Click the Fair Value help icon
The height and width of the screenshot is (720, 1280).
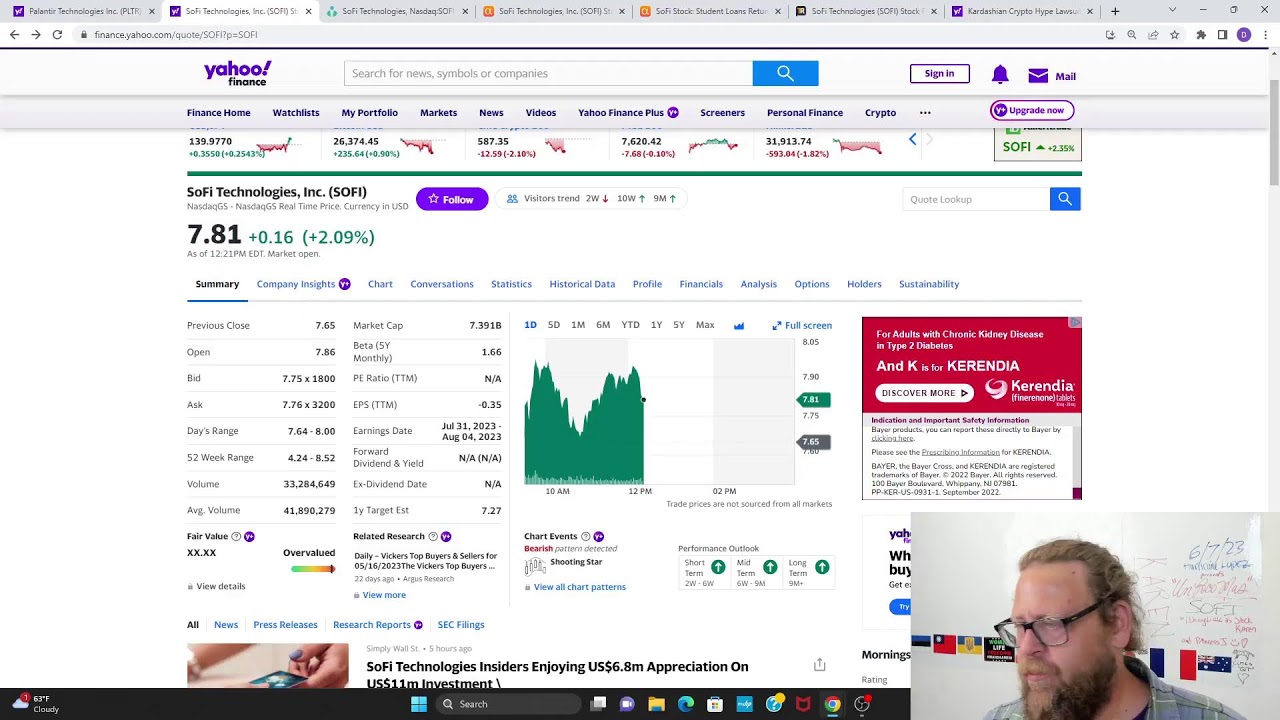[x=236, y=536]
